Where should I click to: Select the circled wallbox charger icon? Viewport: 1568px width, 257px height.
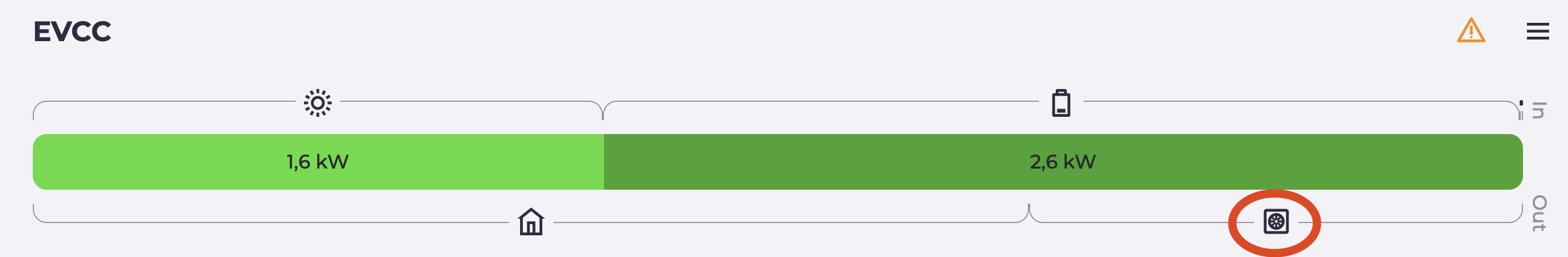pyautogui.click(x=1275, y=221)
